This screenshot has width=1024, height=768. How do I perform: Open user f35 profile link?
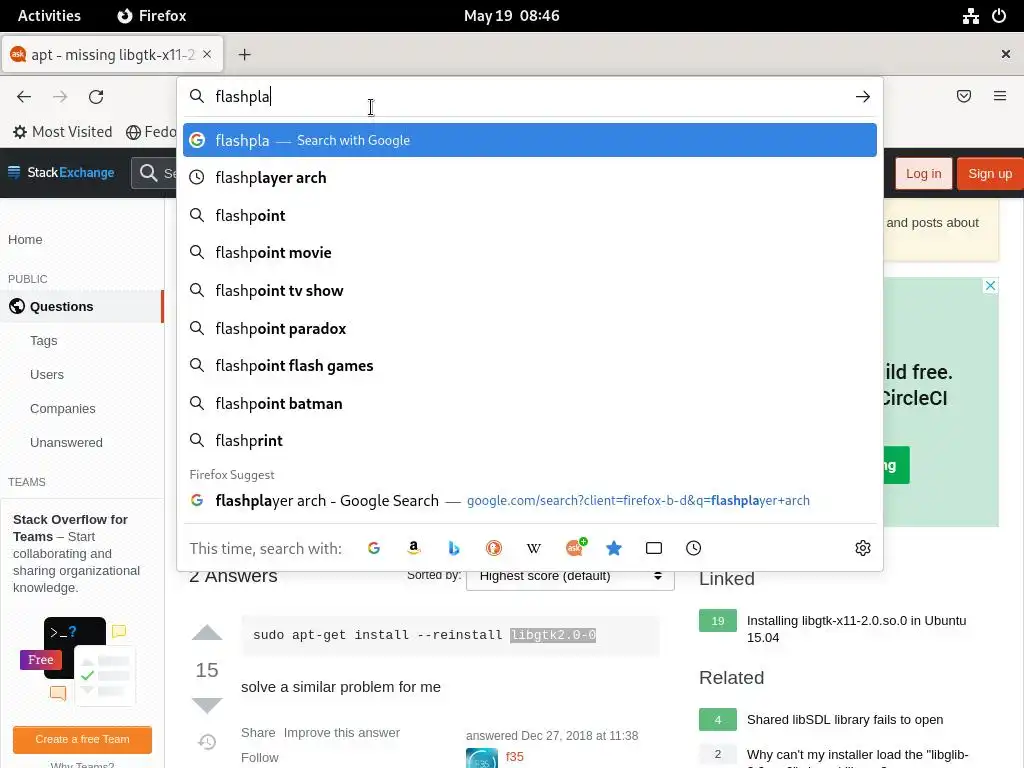[515, 756]
